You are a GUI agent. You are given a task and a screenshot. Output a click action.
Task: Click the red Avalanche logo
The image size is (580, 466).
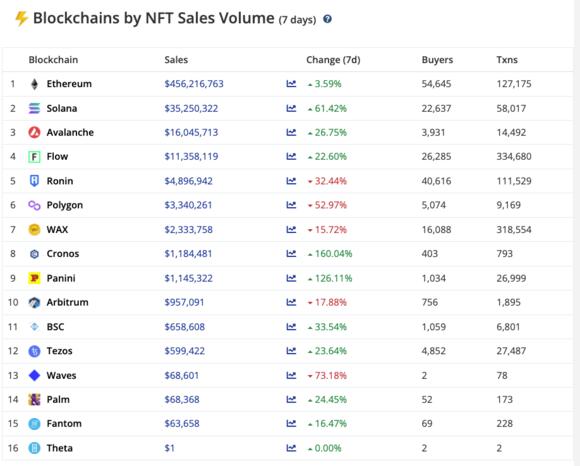click(x=34, y=132)
